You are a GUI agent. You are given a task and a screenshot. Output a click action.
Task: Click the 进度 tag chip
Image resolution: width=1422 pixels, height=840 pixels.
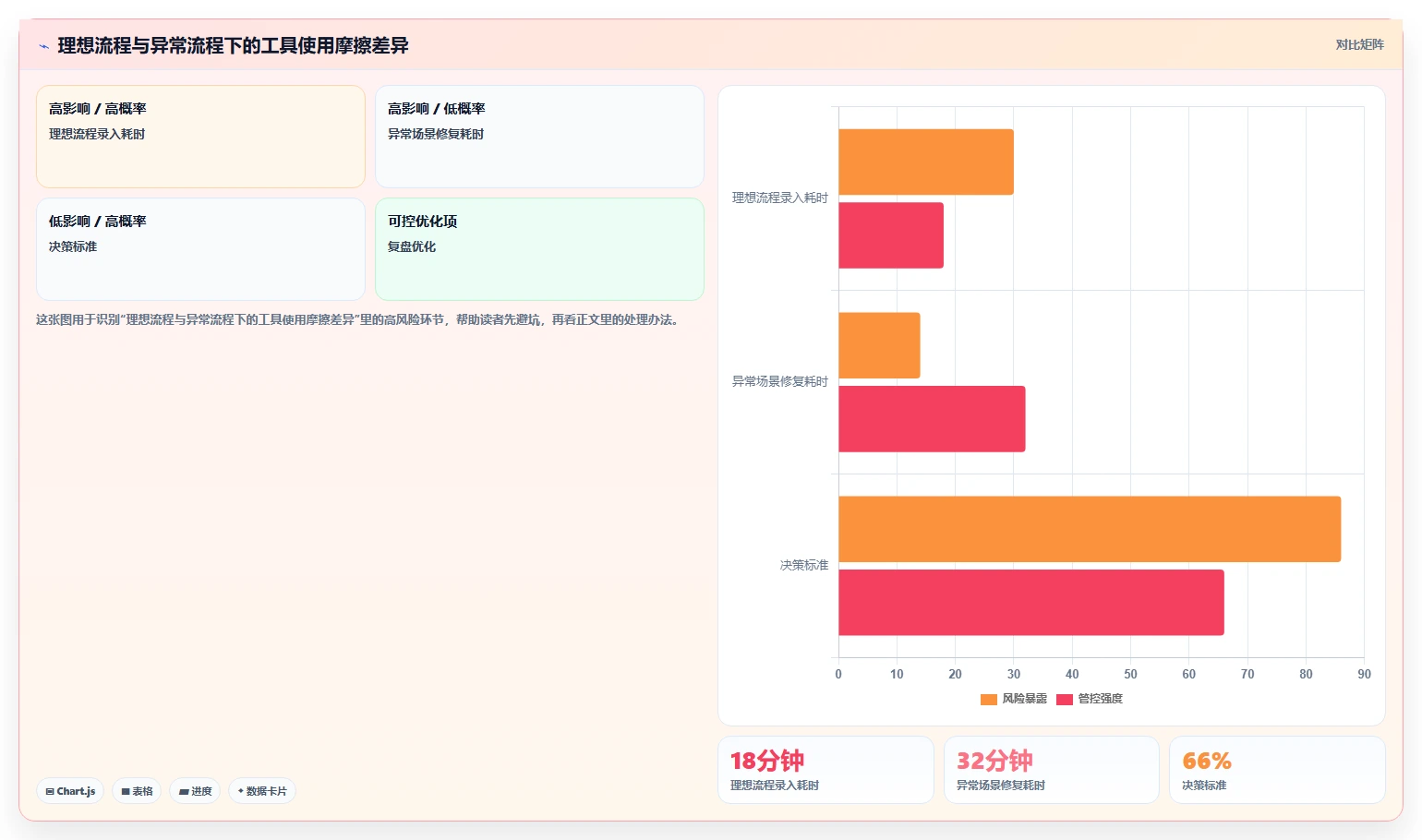195,791
